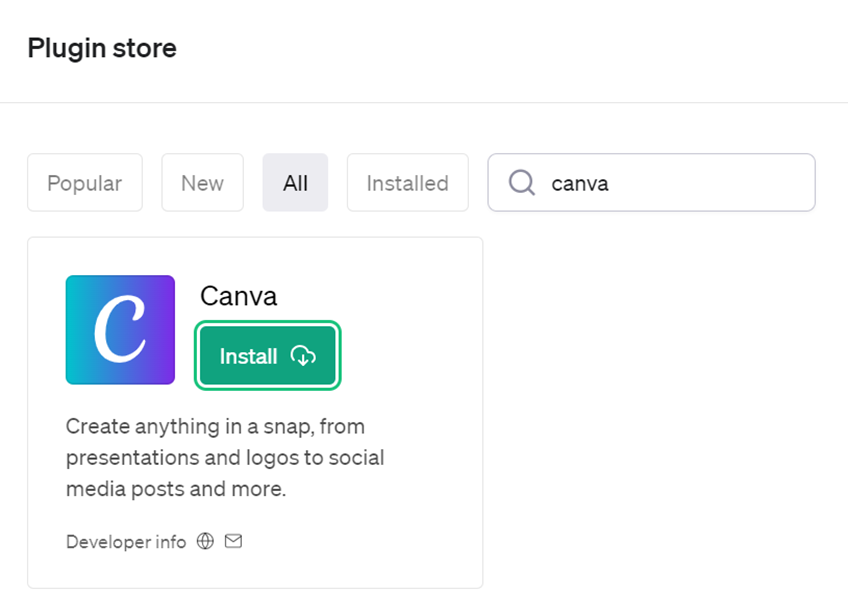Image resolution: width=848 pixels, height=592 pixels.
Task: Click the Canva plugin title
Action: pos(239,296)
